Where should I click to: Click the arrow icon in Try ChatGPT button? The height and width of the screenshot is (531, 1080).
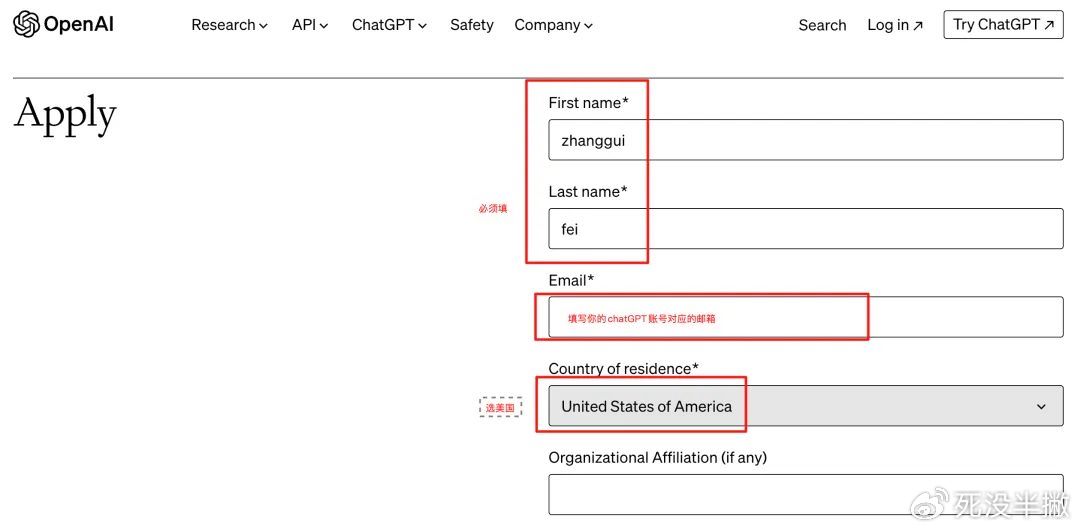pyautogui.click(x=1049, y=25)
